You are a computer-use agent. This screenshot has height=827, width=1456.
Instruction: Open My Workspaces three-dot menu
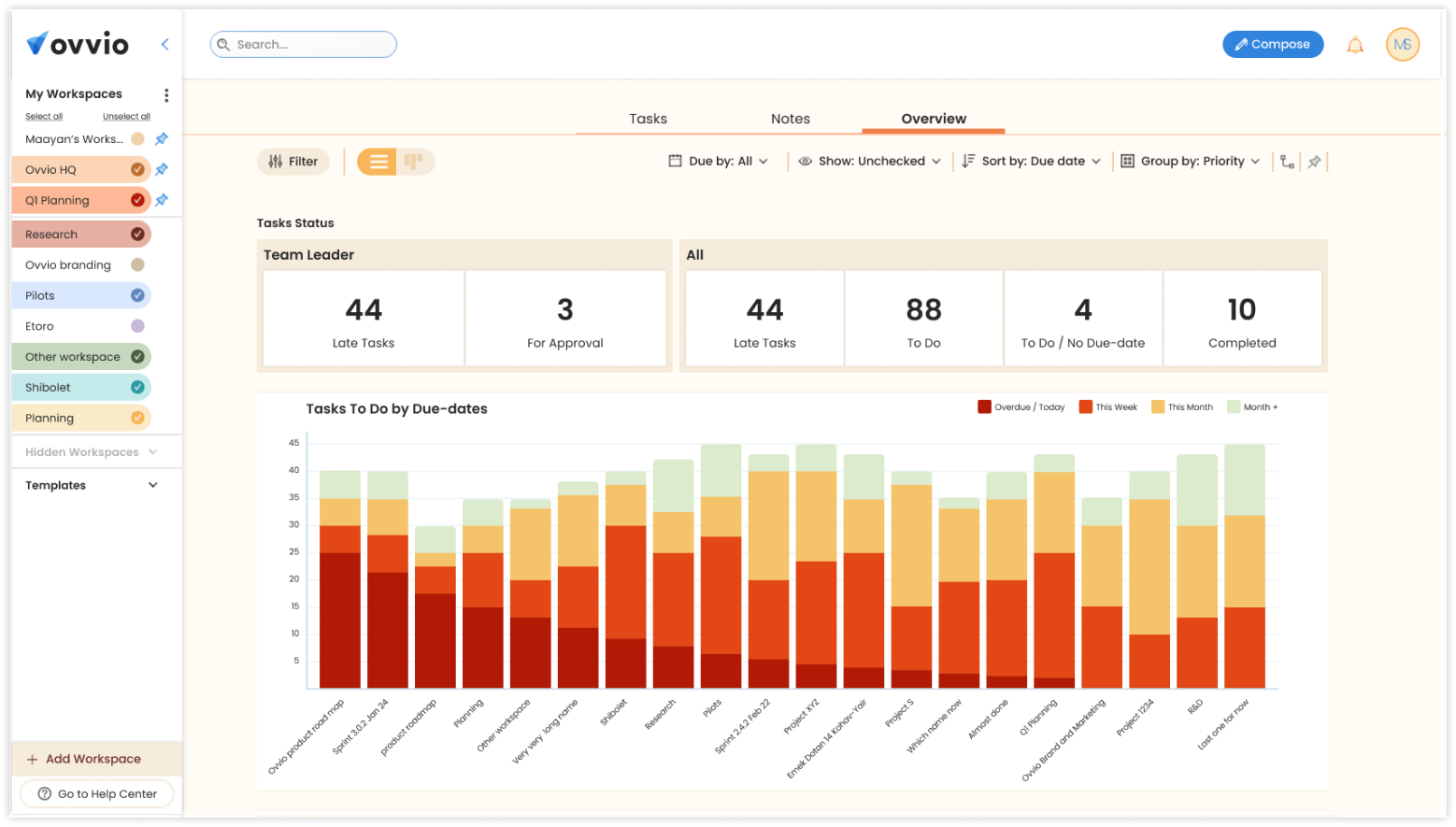pos(166,94)
